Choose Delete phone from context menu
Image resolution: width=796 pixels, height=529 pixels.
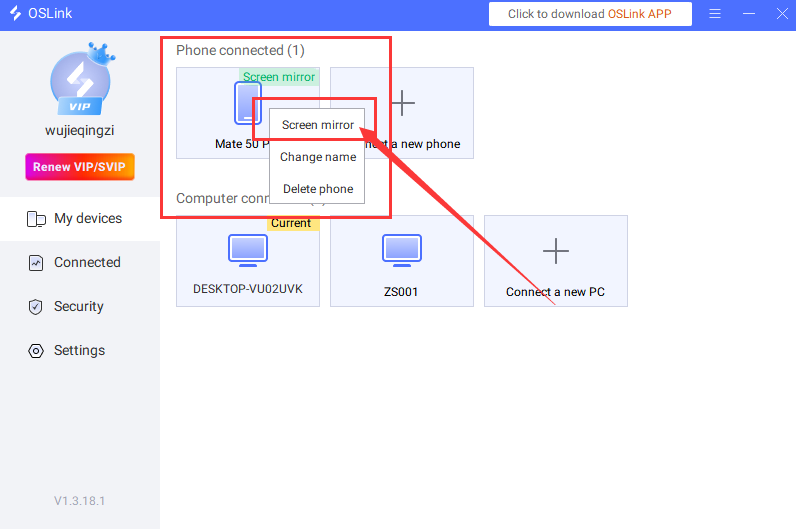[318, 189]
